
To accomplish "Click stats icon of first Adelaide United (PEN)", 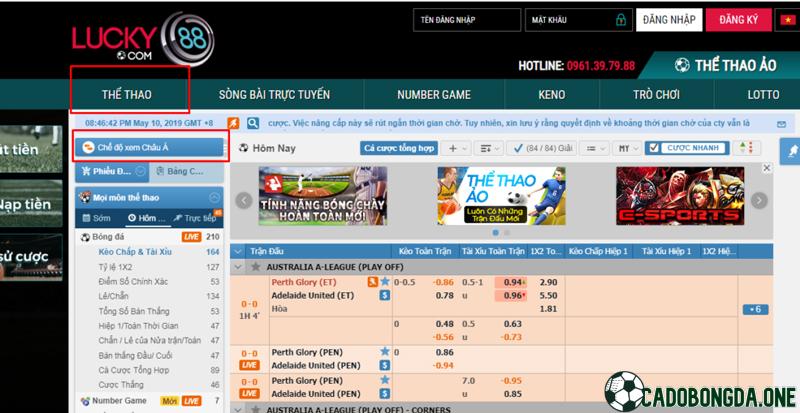I will [385, 366].
